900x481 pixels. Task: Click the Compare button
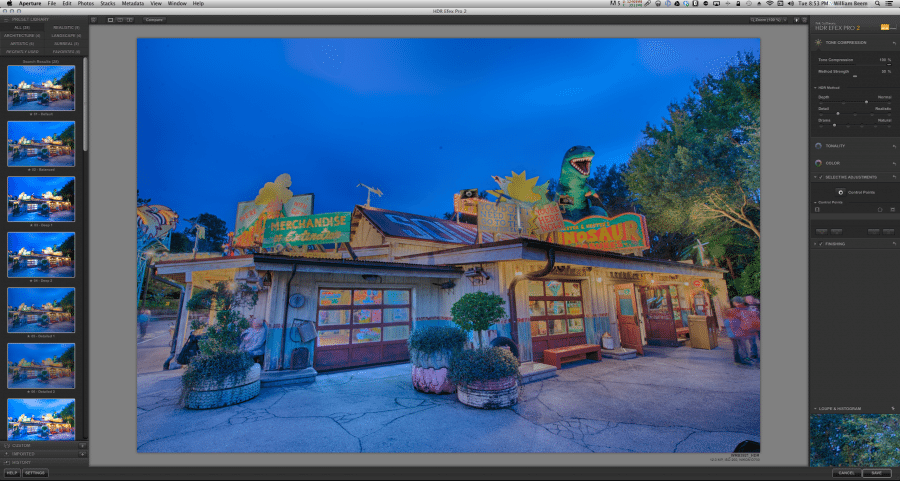pyautogui.click(x=154, y=20)
